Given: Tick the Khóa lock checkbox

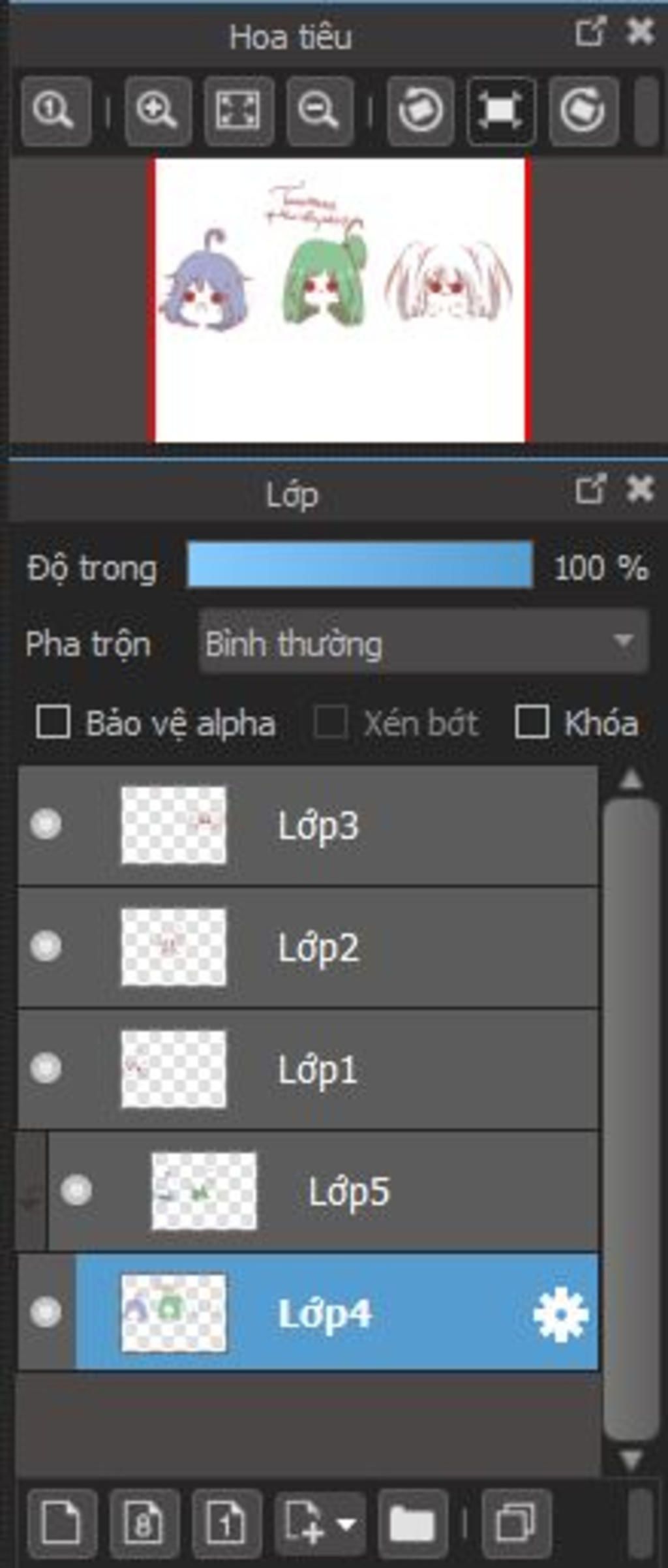Looking at the screenshot, I should [532, 722].
